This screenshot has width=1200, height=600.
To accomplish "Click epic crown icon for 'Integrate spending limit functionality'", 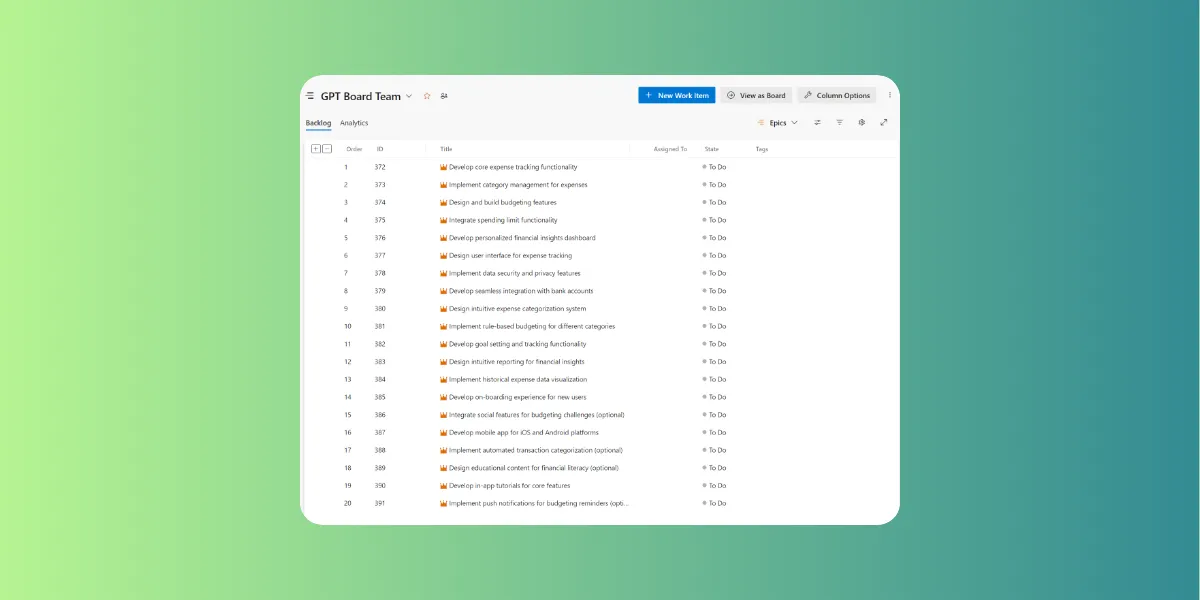I will pos(443,220).
